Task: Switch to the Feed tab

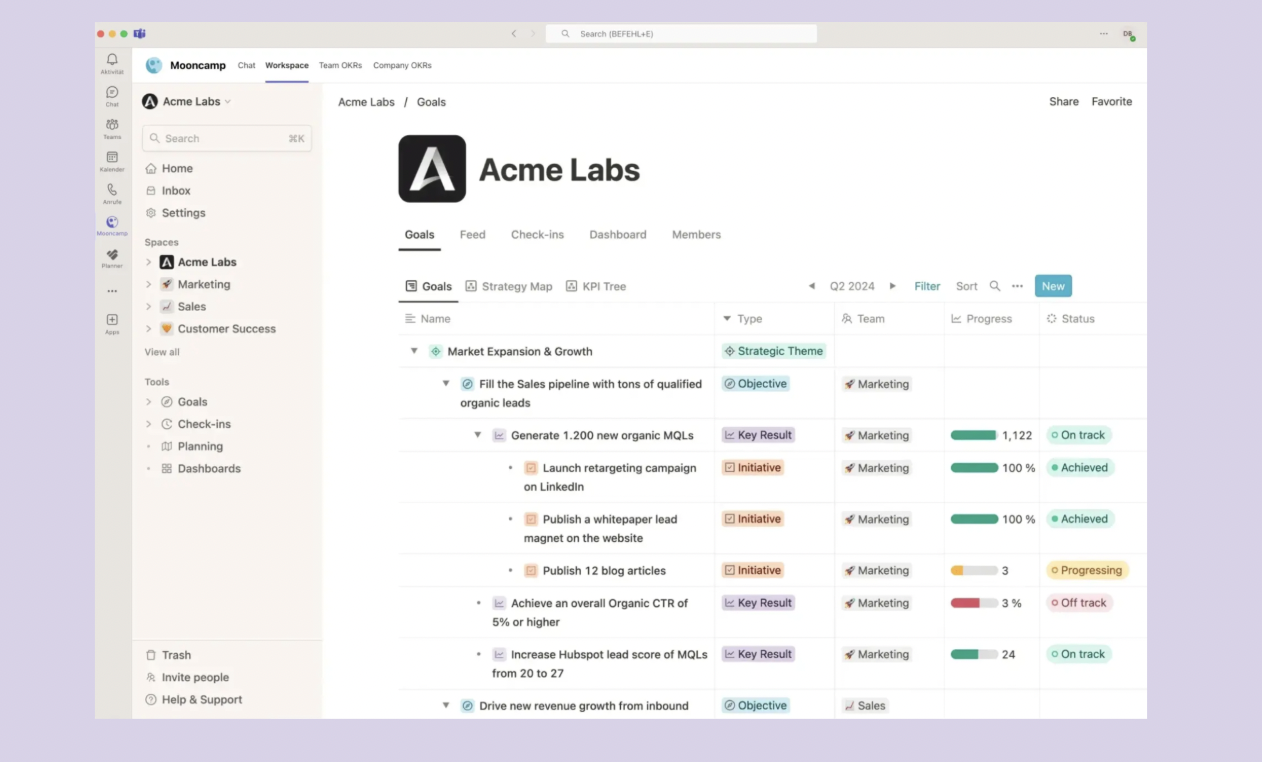Action: tap(472, 234)
